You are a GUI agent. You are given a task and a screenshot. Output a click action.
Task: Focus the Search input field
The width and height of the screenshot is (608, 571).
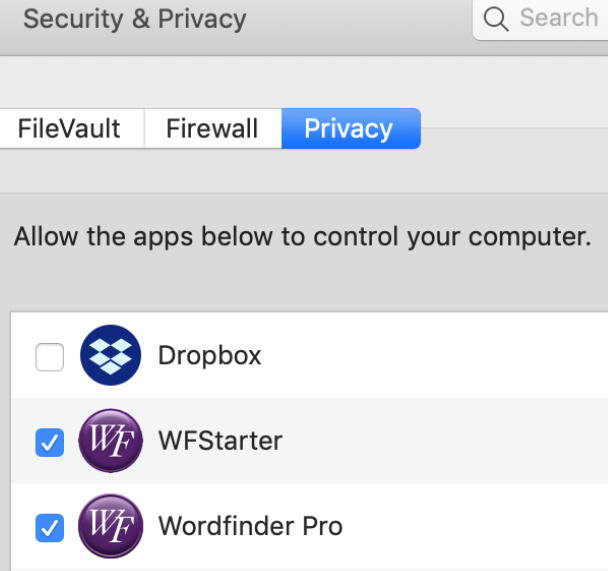click(541, 19)
